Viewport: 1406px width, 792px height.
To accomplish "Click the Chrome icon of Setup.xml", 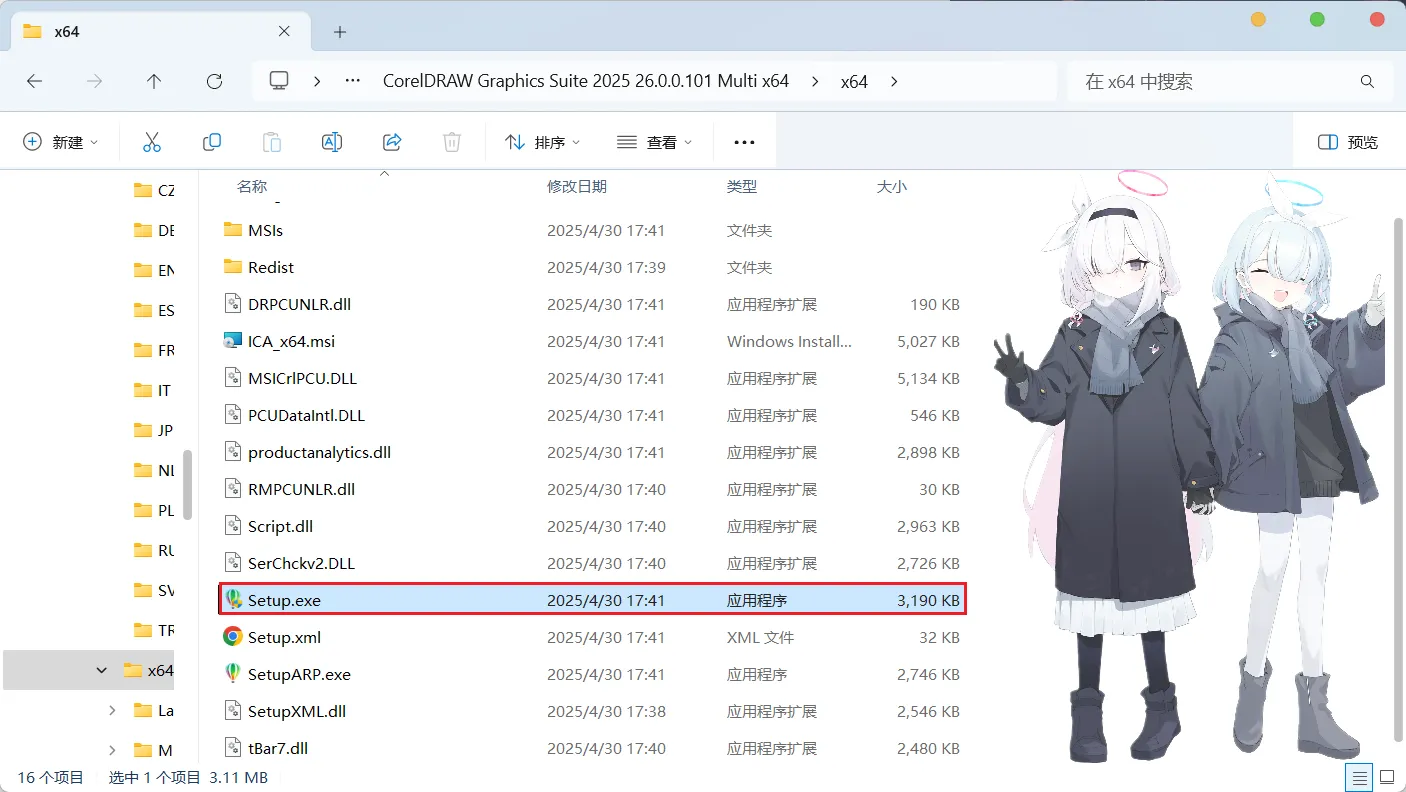I will [233, 637].
